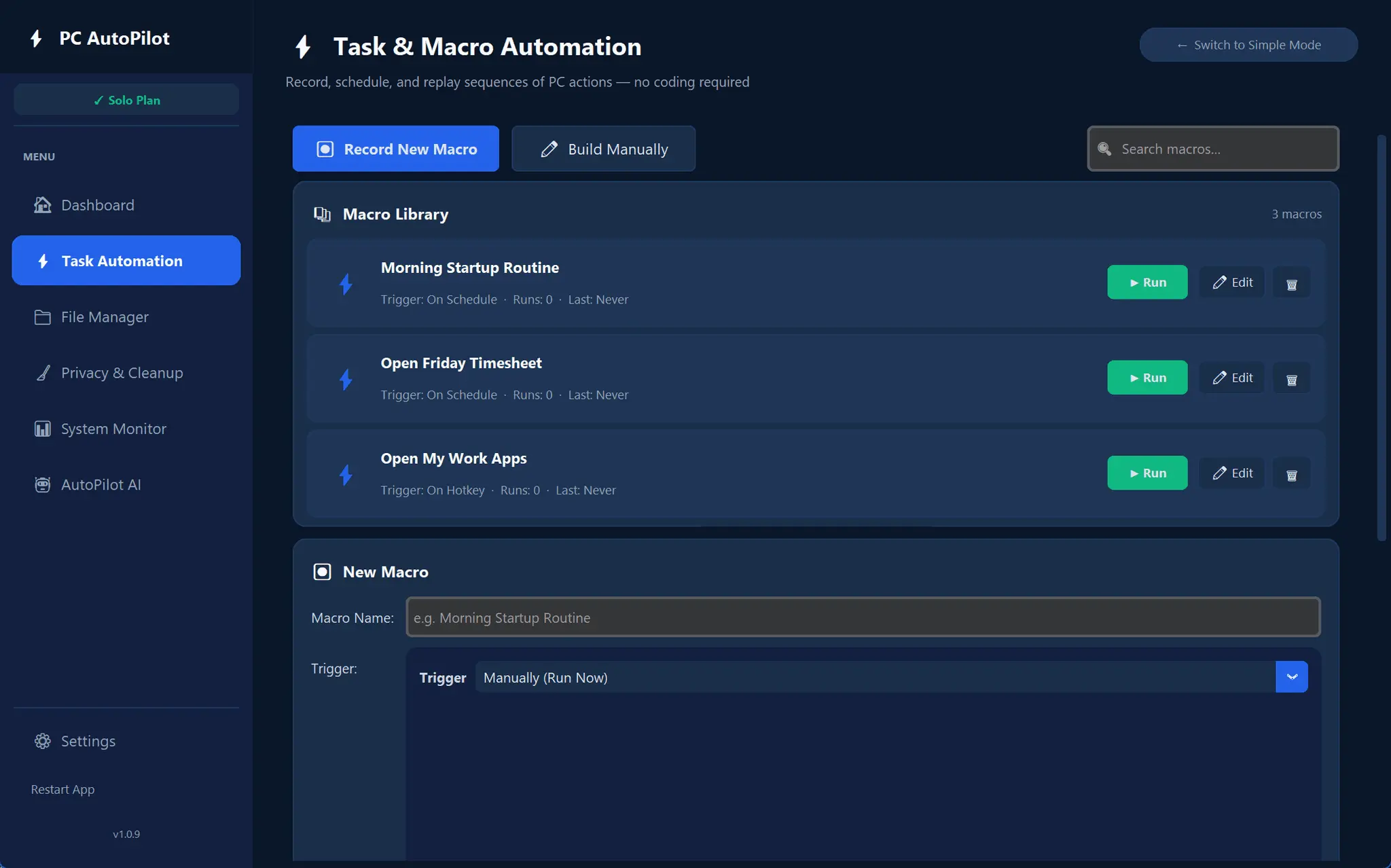Click the System Monitor chart icon
This screenshot has width=1391, height=868.
click(43, 429)
